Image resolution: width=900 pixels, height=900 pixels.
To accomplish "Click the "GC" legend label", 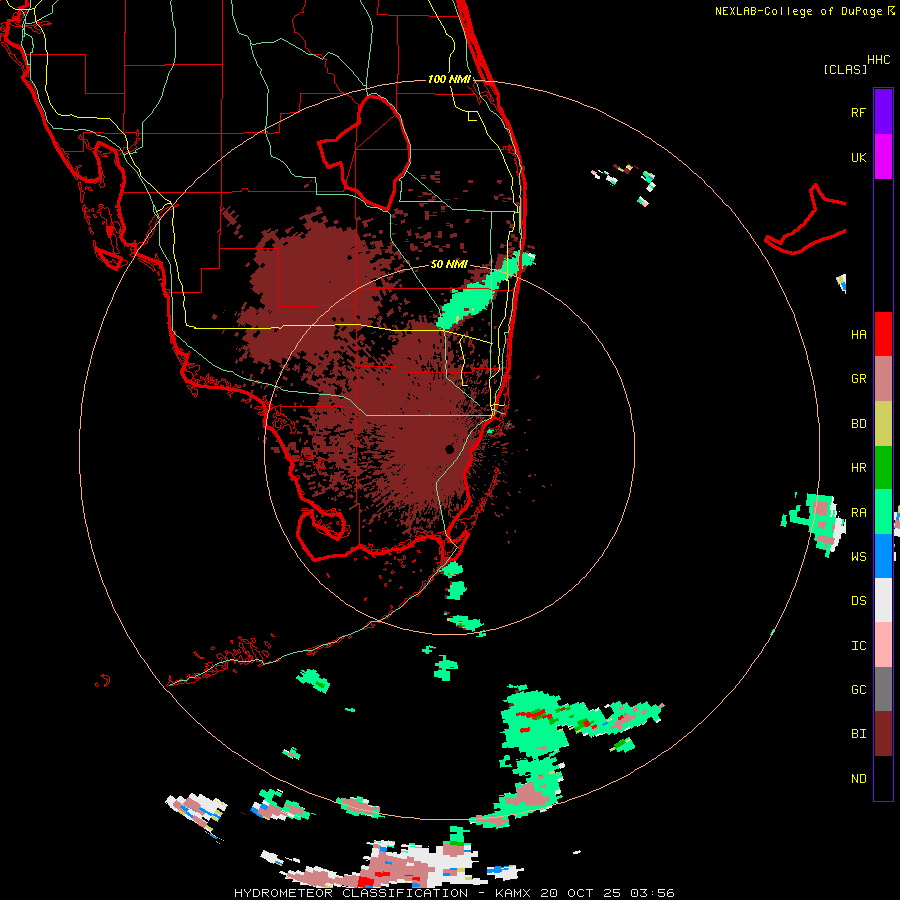I will (x=858, y=690).
